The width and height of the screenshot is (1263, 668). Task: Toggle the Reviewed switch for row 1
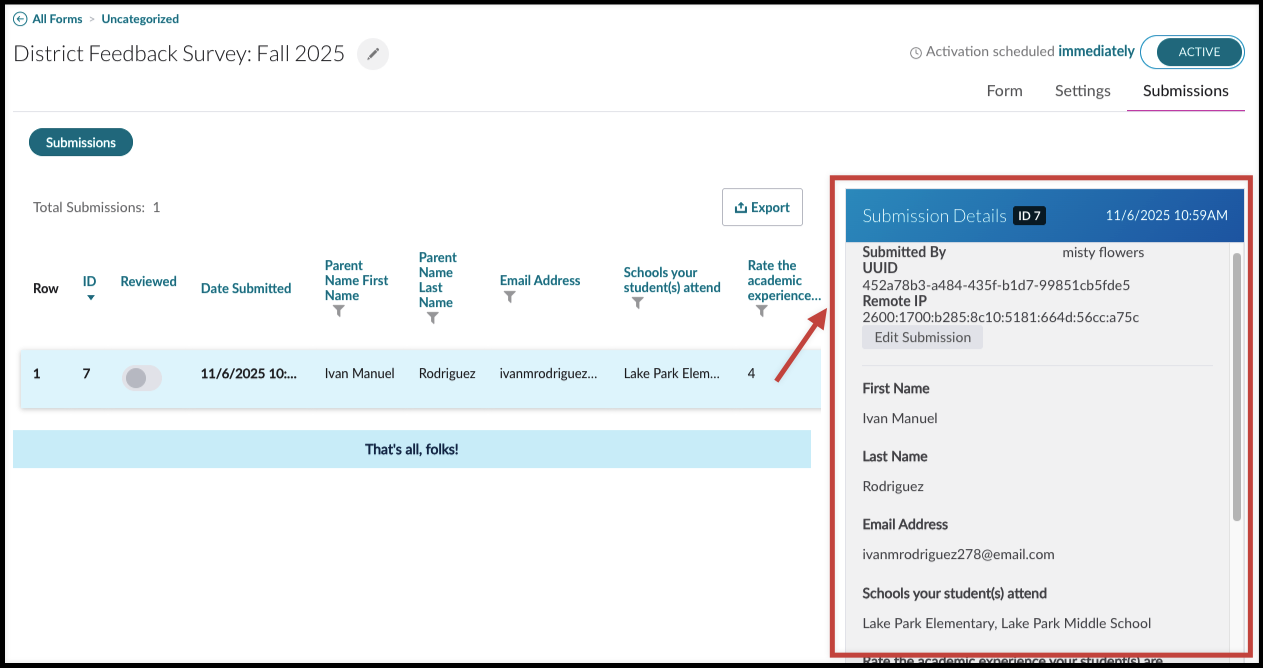point(141,377)
